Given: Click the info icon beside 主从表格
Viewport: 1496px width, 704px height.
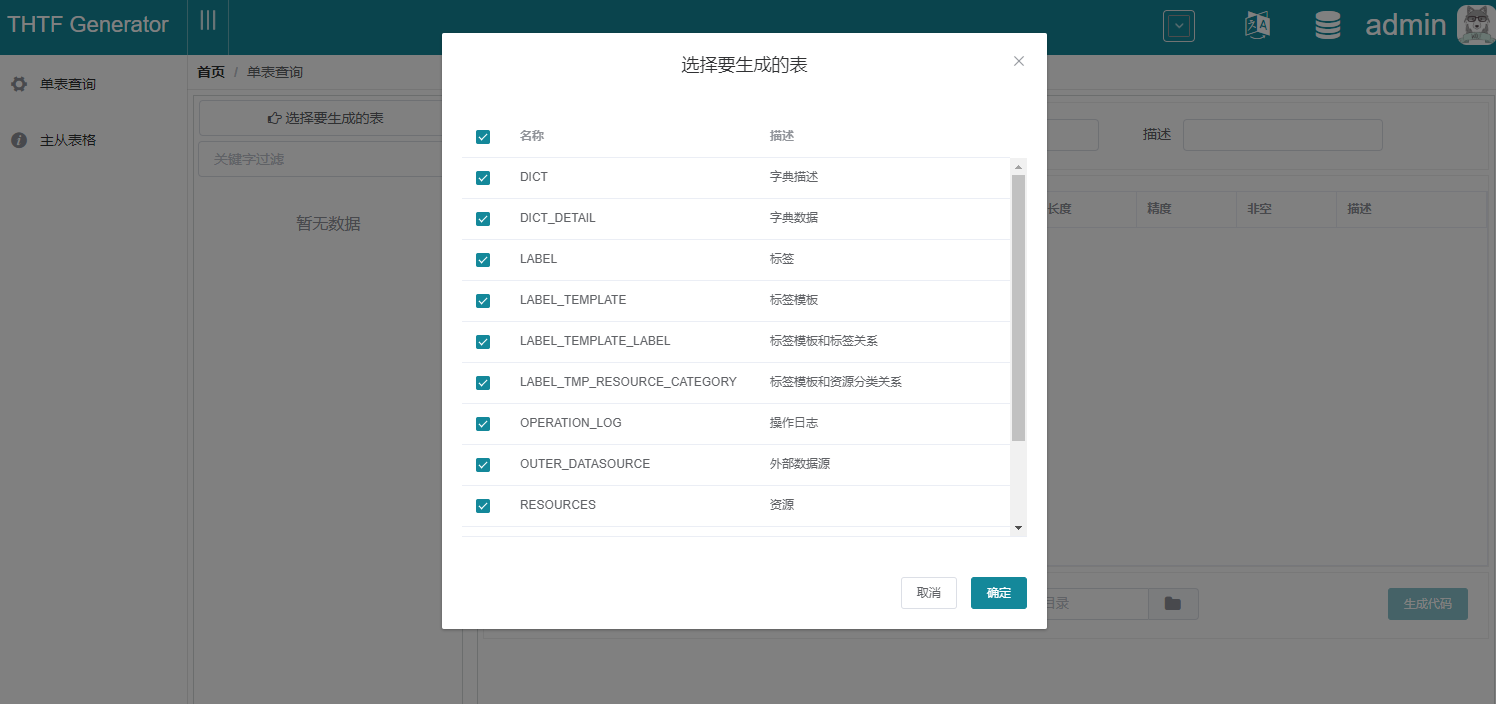Looking at the screenshot, I should tap(17, 140).
